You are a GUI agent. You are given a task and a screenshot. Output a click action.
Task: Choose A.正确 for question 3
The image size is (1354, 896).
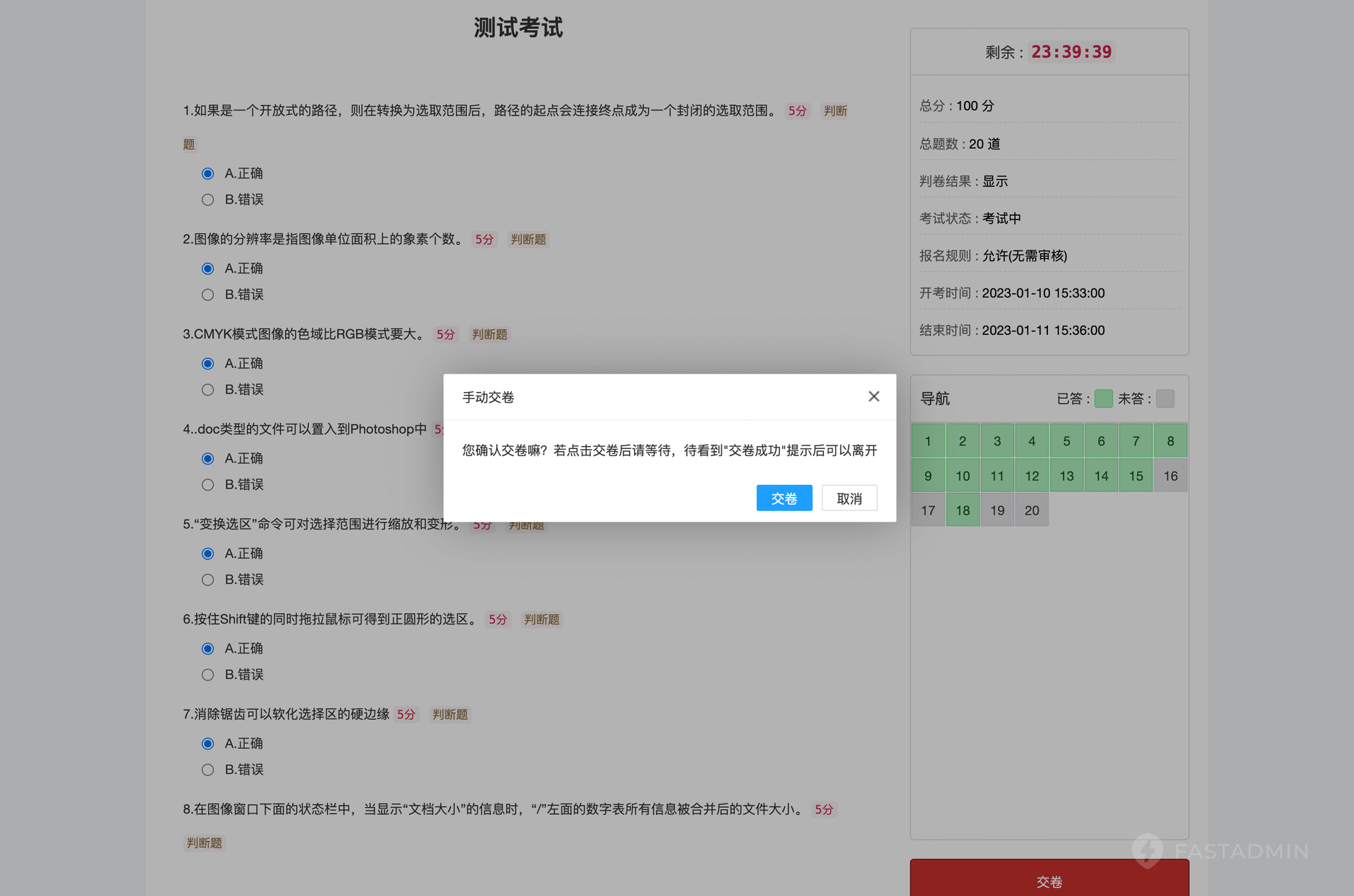207,364
